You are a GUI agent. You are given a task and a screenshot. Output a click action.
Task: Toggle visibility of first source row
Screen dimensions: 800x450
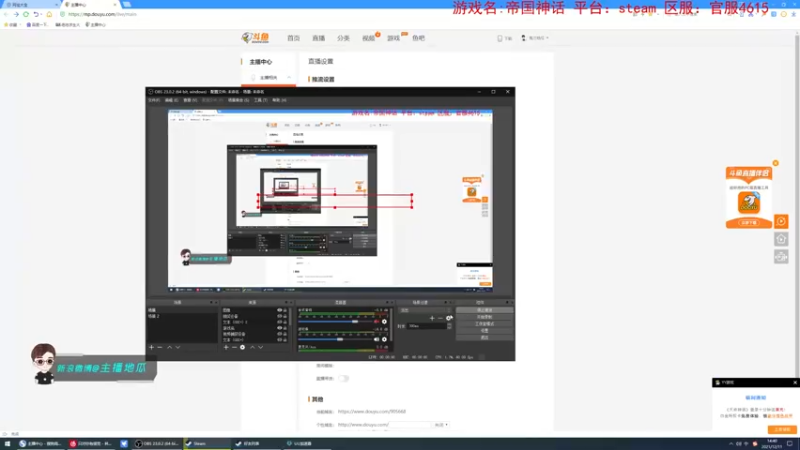280,310
